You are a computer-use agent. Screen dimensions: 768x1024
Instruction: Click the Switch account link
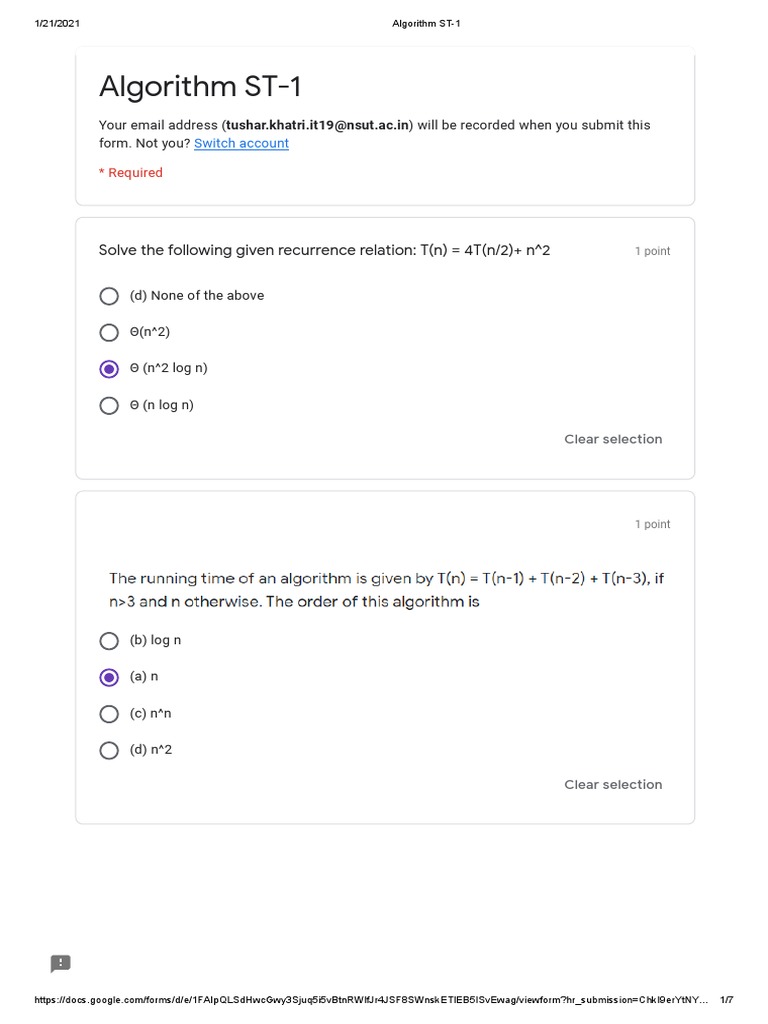tap(241, 143)
